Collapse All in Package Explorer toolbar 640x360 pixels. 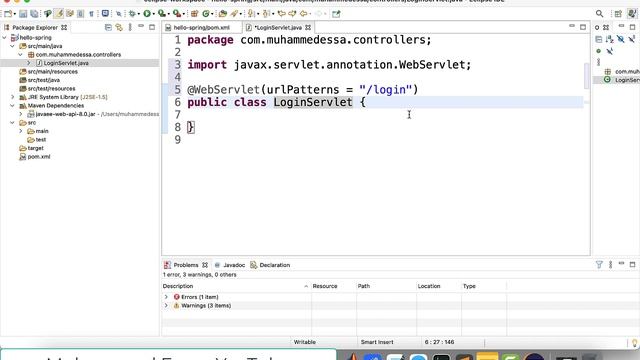(x=108, y=27)
